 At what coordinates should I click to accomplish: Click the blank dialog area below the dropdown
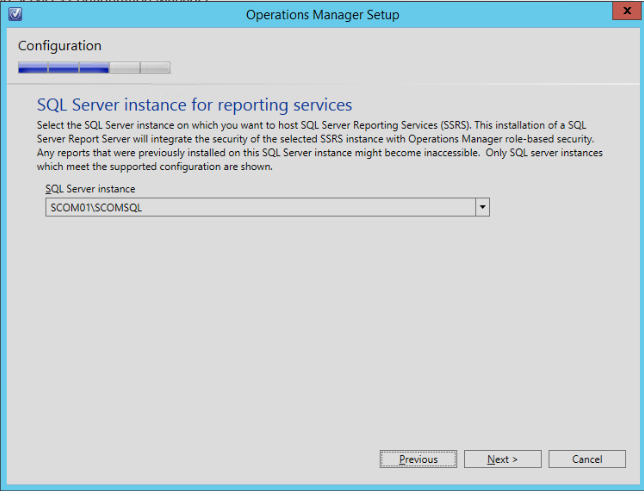[x=320, y=320]
